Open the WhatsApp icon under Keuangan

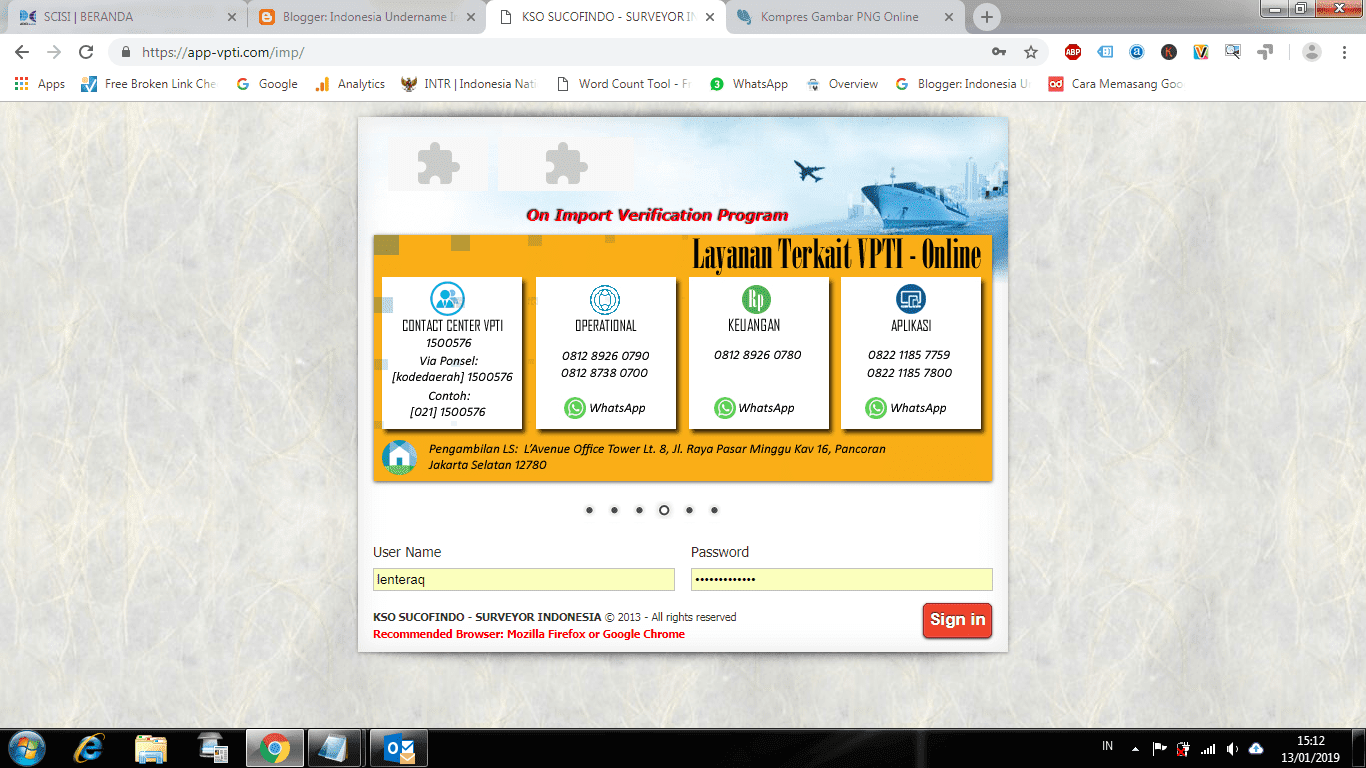725,408
